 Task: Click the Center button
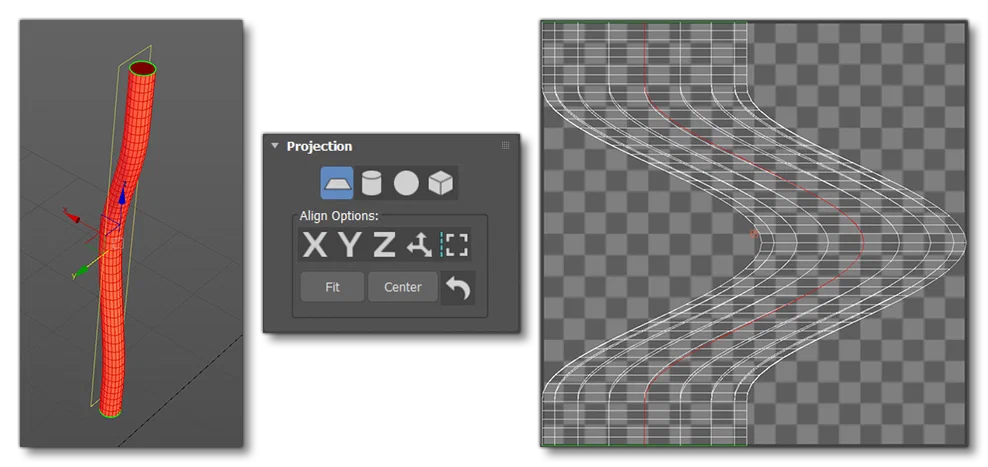tap(403, 287)
